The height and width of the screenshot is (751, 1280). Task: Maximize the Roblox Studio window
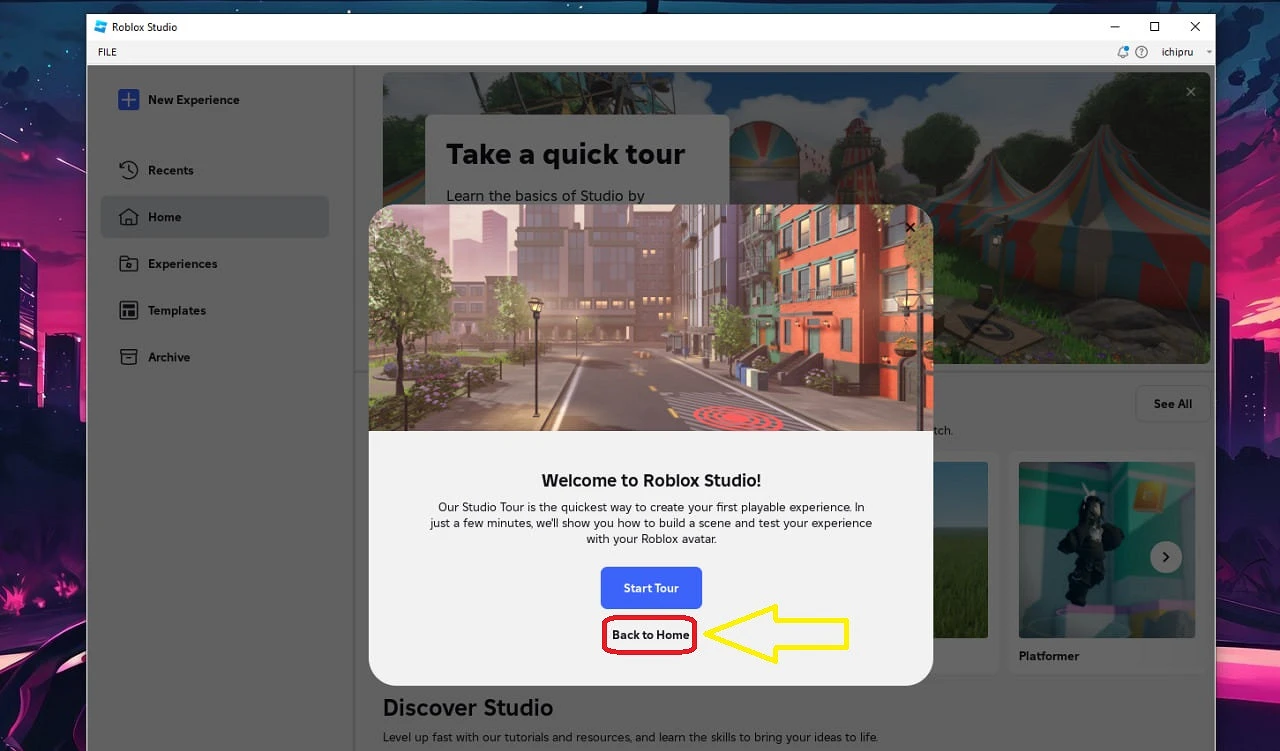point(1154,27)
